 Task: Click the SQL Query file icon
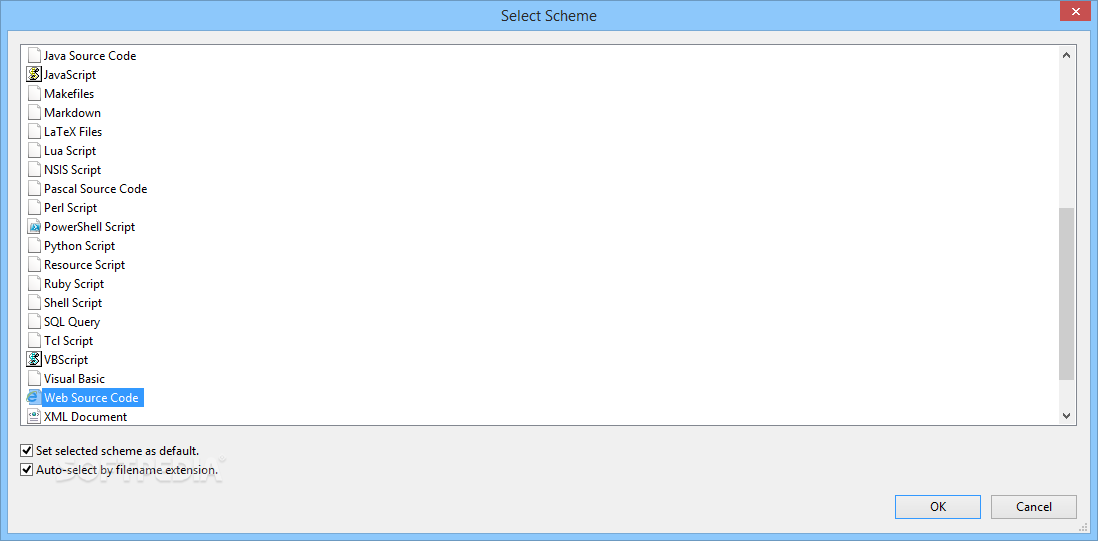click(34, 321)
